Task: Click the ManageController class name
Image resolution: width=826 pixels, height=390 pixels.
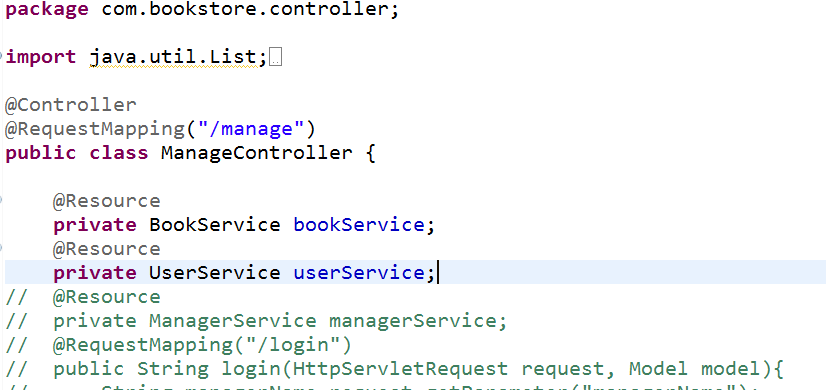Action: pyautogui.click(x=257, y=153)
